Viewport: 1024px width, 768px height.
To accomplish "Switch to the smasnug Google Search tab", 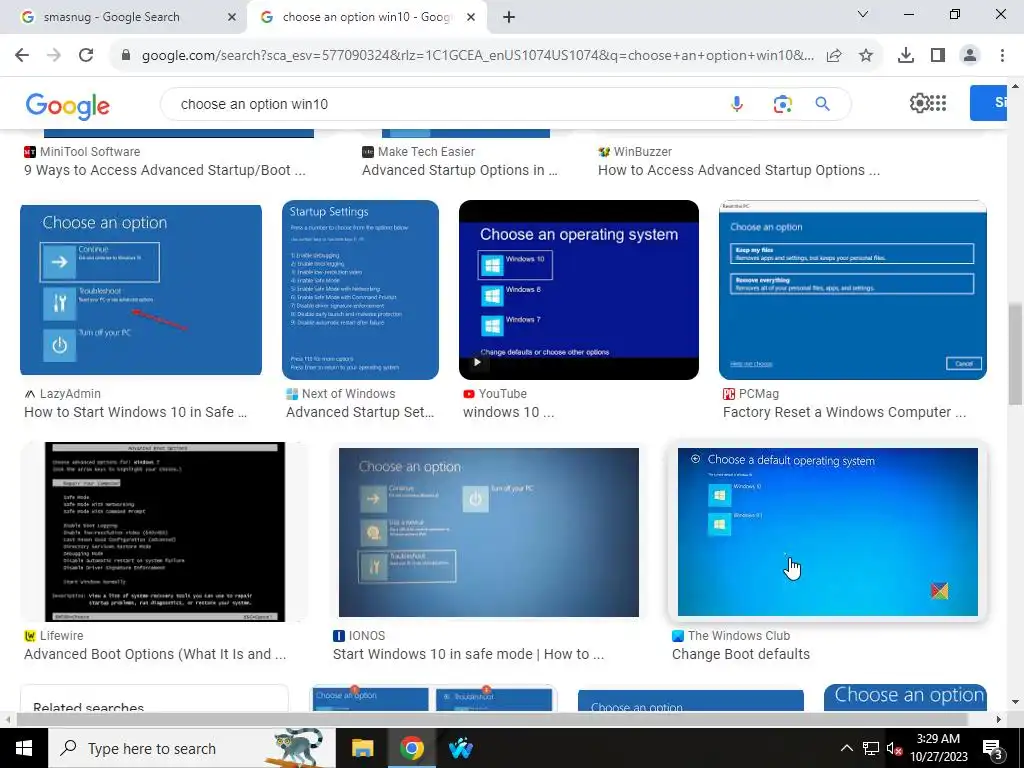I will tap(123, 17).
